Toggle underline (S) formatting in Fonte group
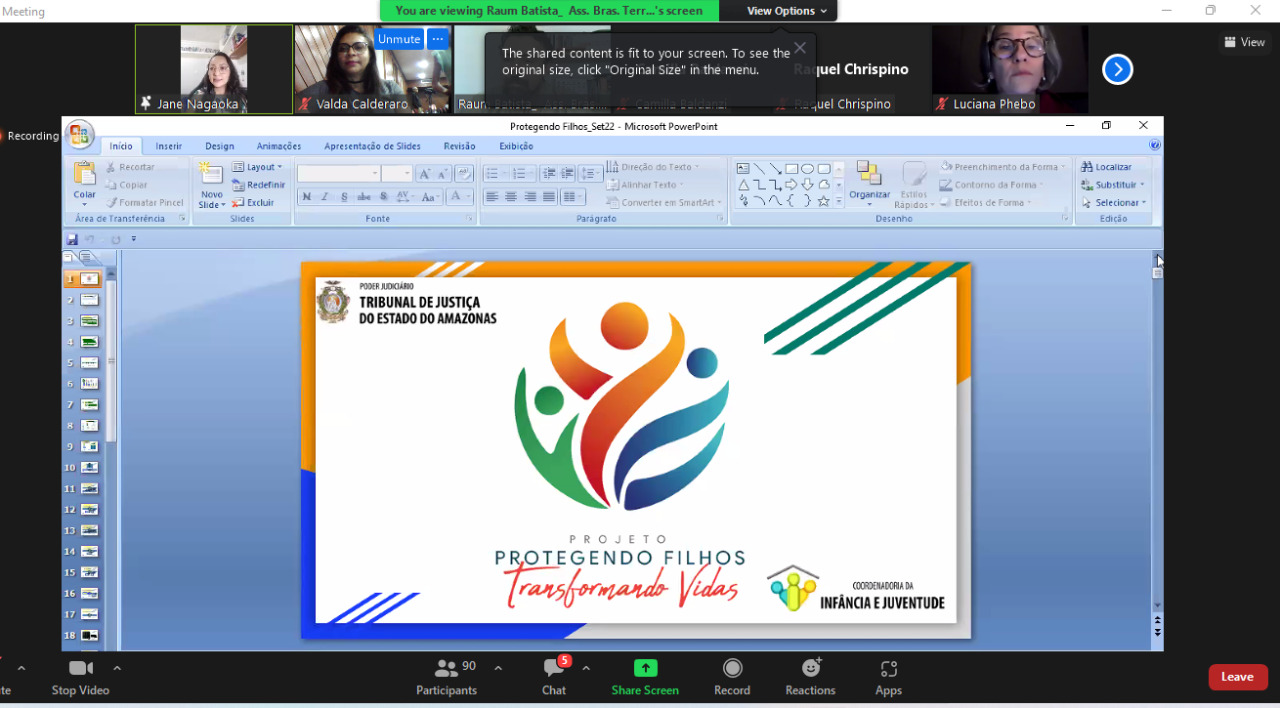 click(x=344, y=197)
